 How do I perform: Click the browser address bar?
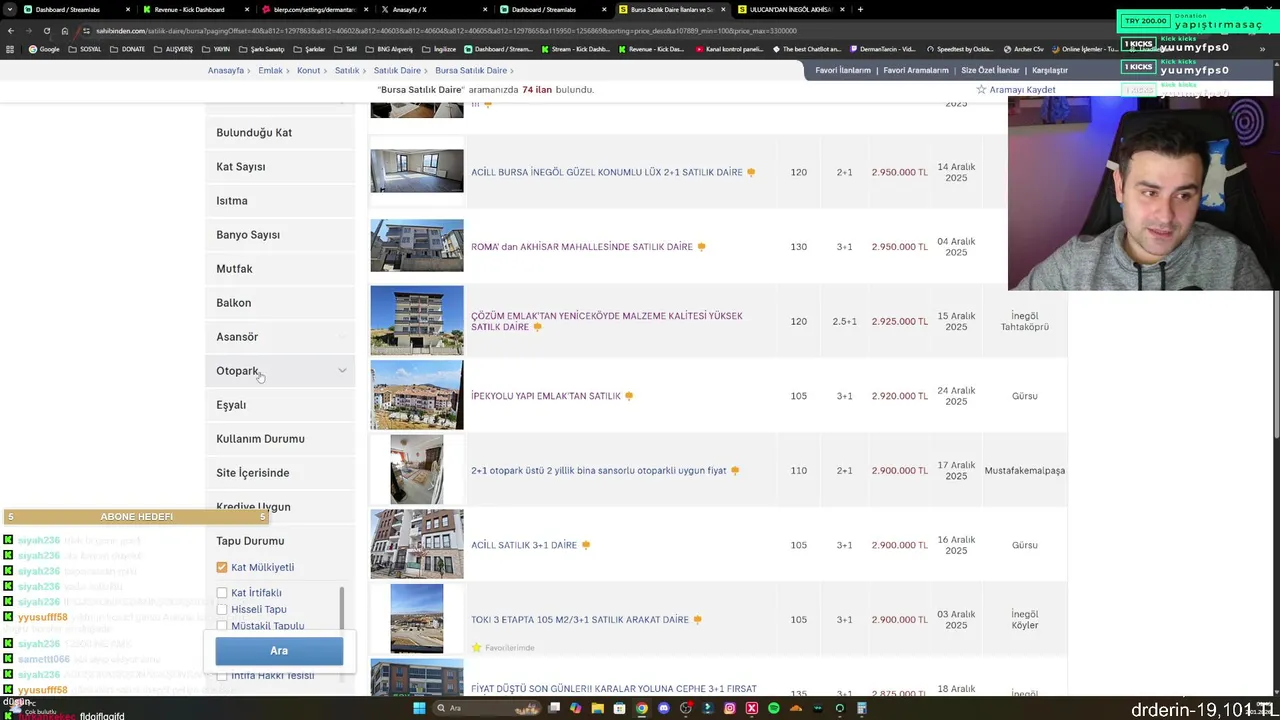pyautogui.click(x=440, y=30)
